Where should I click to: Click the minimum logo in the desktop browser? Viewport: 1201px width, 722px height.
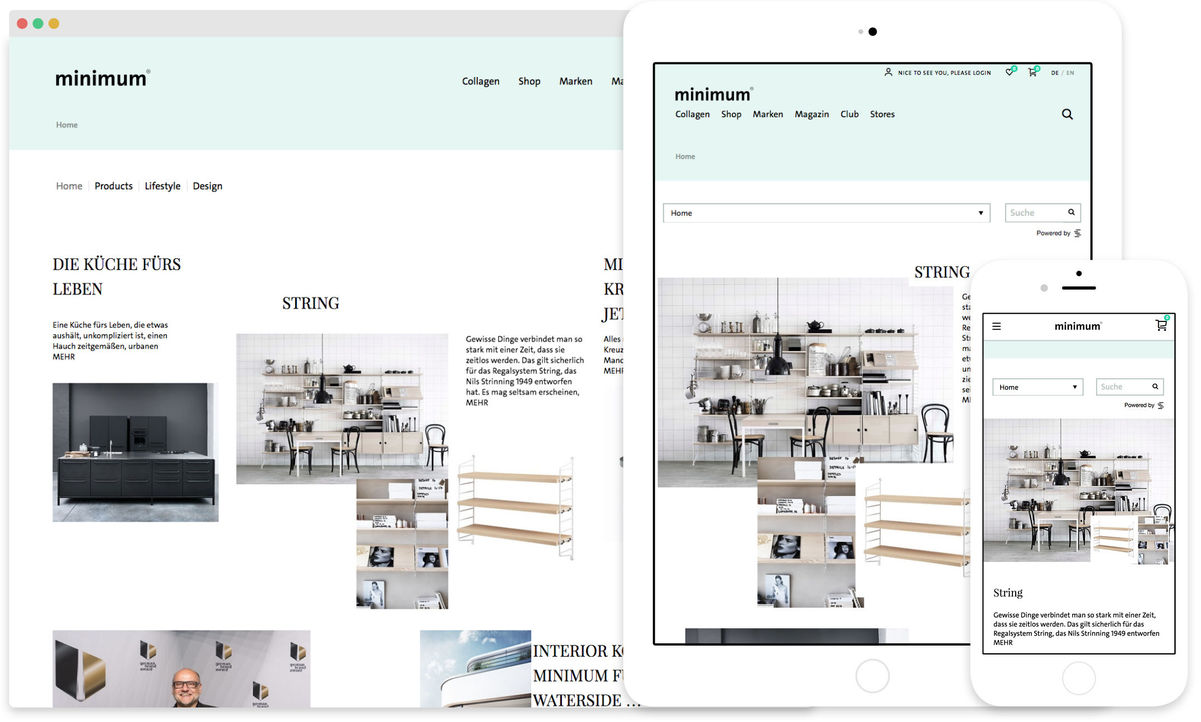pos(102,79)
